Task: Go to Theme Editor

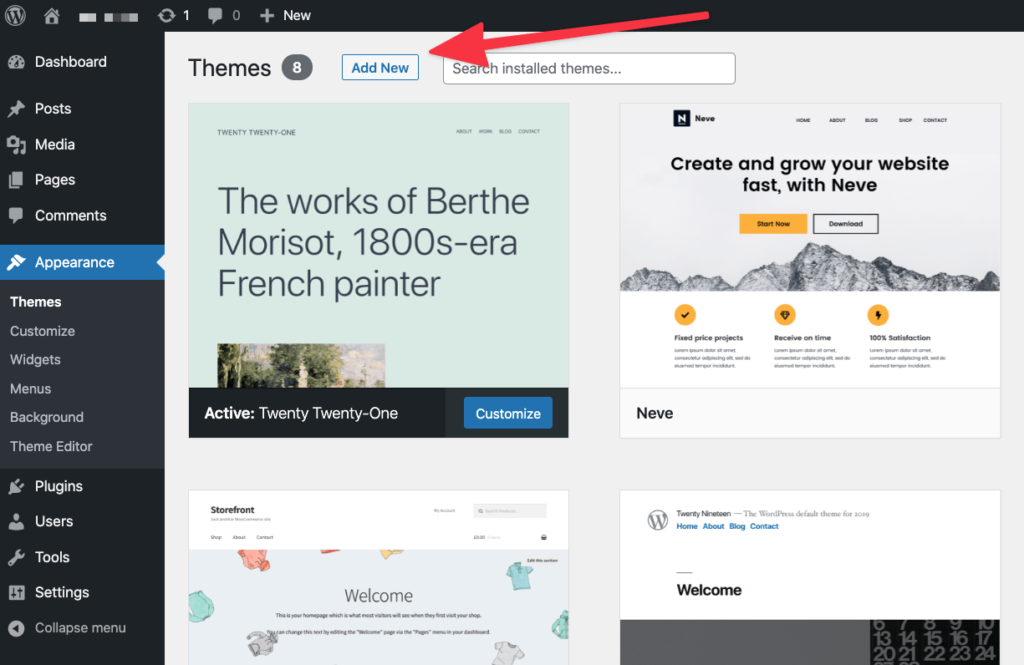Action: (51, 446)
